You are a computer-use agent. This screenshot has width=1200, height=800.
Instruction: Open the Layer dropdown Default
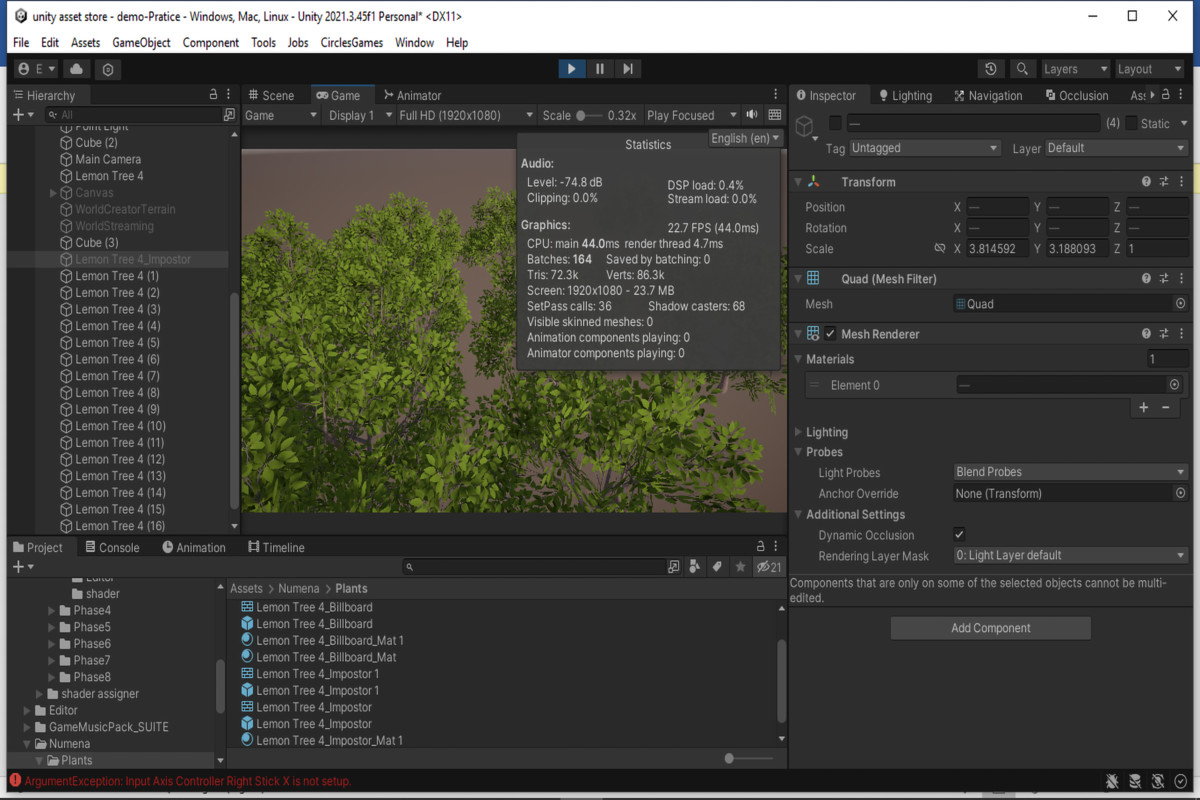click(1116, 148)
